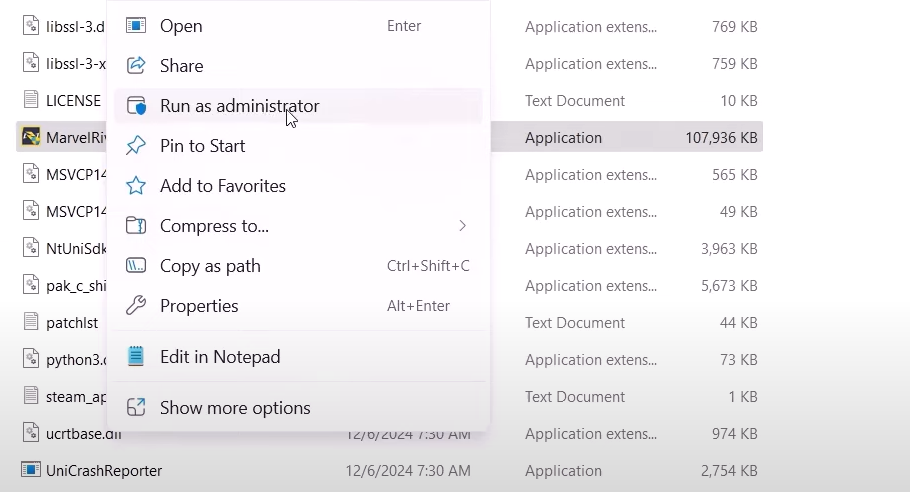The image size is (910, 492).
Task: Click the pin icon beside Pin to Start
Action: click(x=136, y=146)
